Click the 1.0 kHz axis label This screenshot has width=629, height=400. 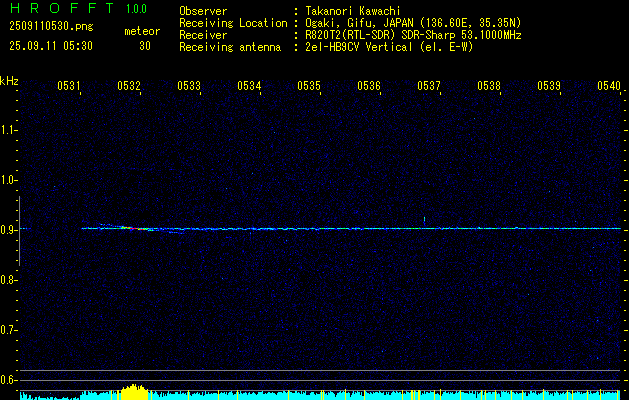pyautogui.click(x=8, y=180)
